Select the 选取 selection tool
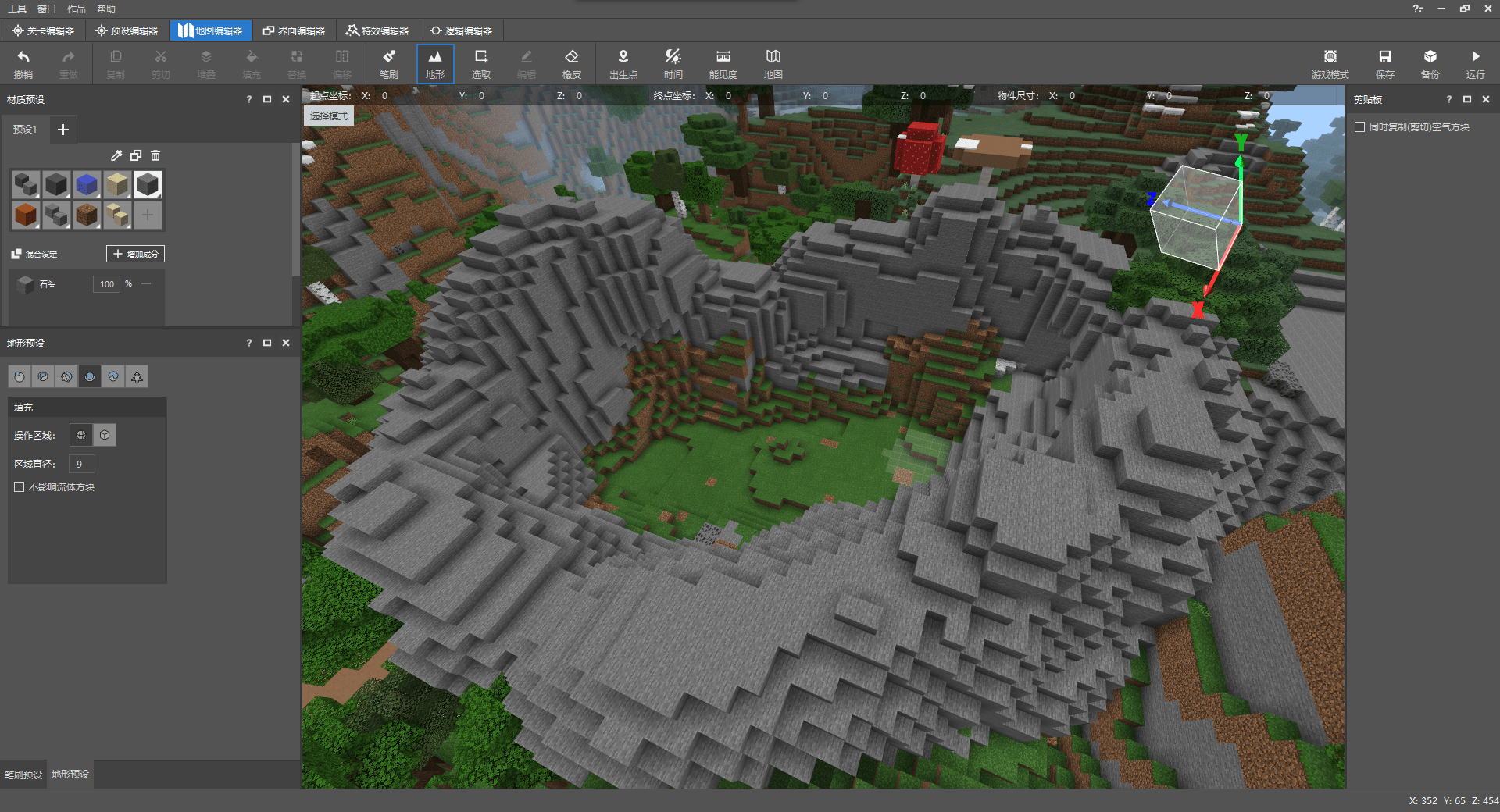This screenshot has height=812, width=1500. 481,64
